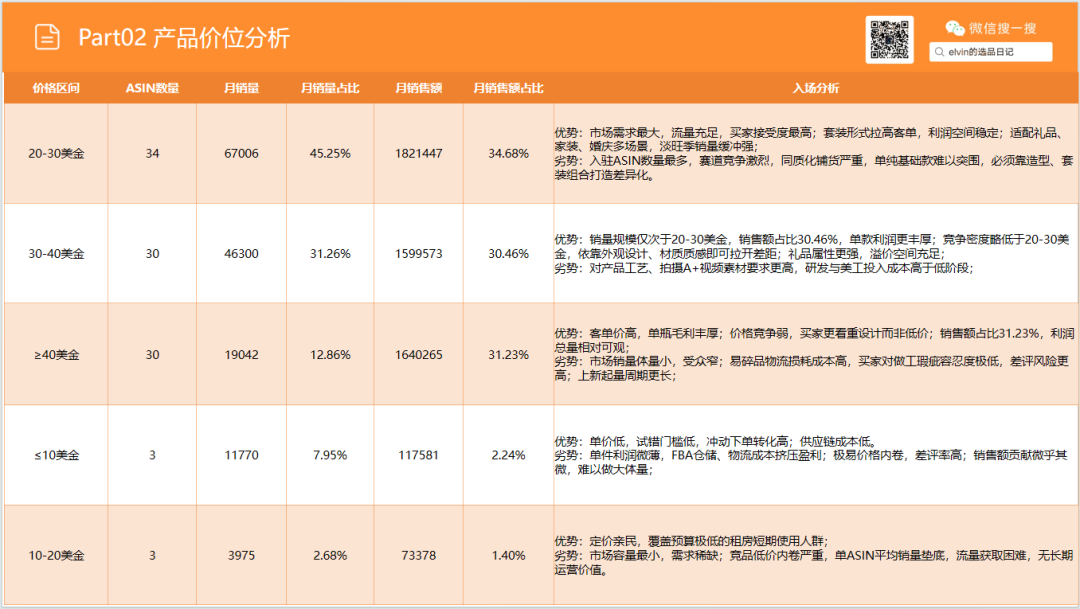The image size is (1080, 609).
Task: Click sales share cell '2.68%'
Action: point(330,555)
